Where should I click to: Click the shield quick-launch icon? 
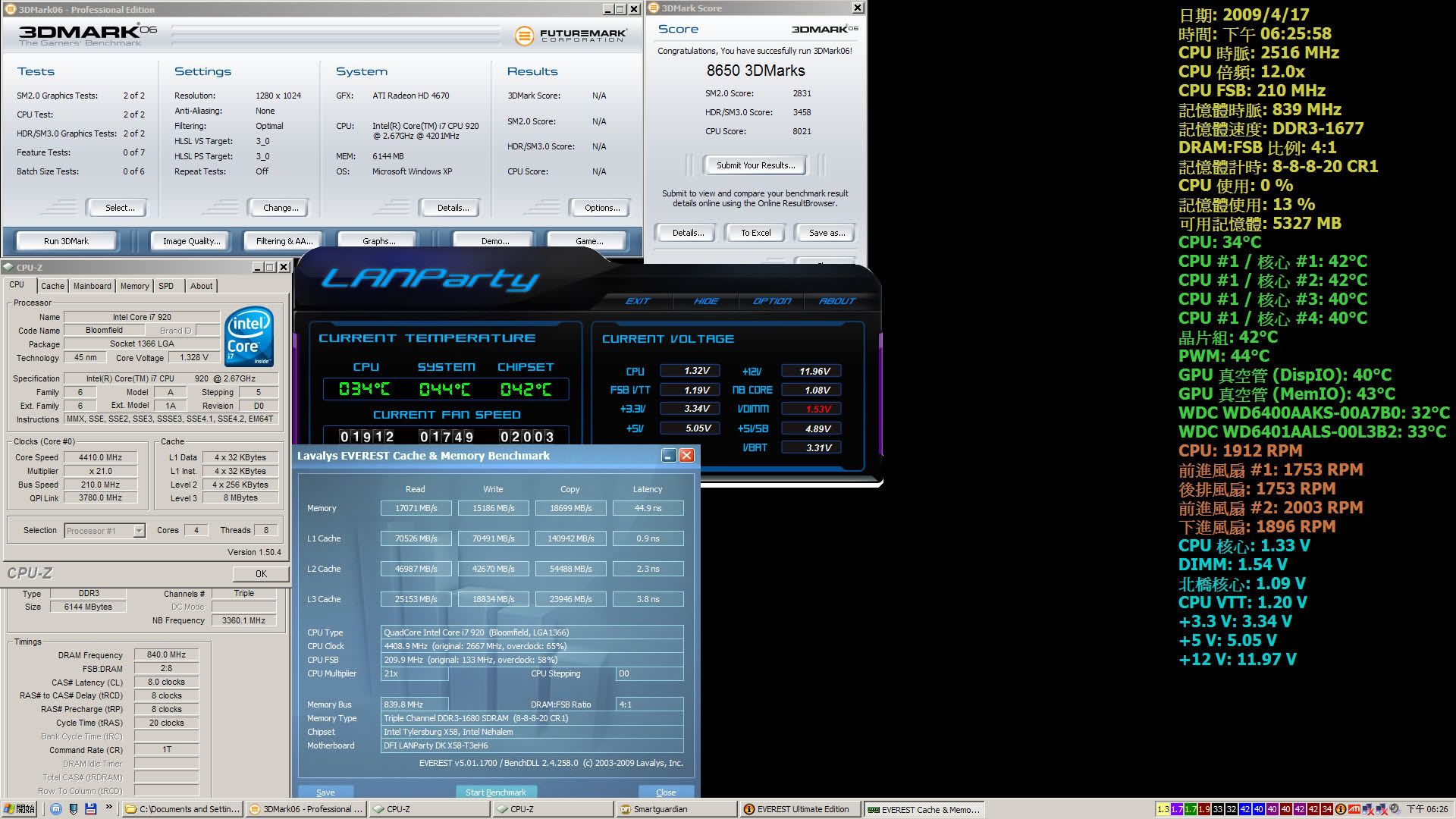coord(74,809)
